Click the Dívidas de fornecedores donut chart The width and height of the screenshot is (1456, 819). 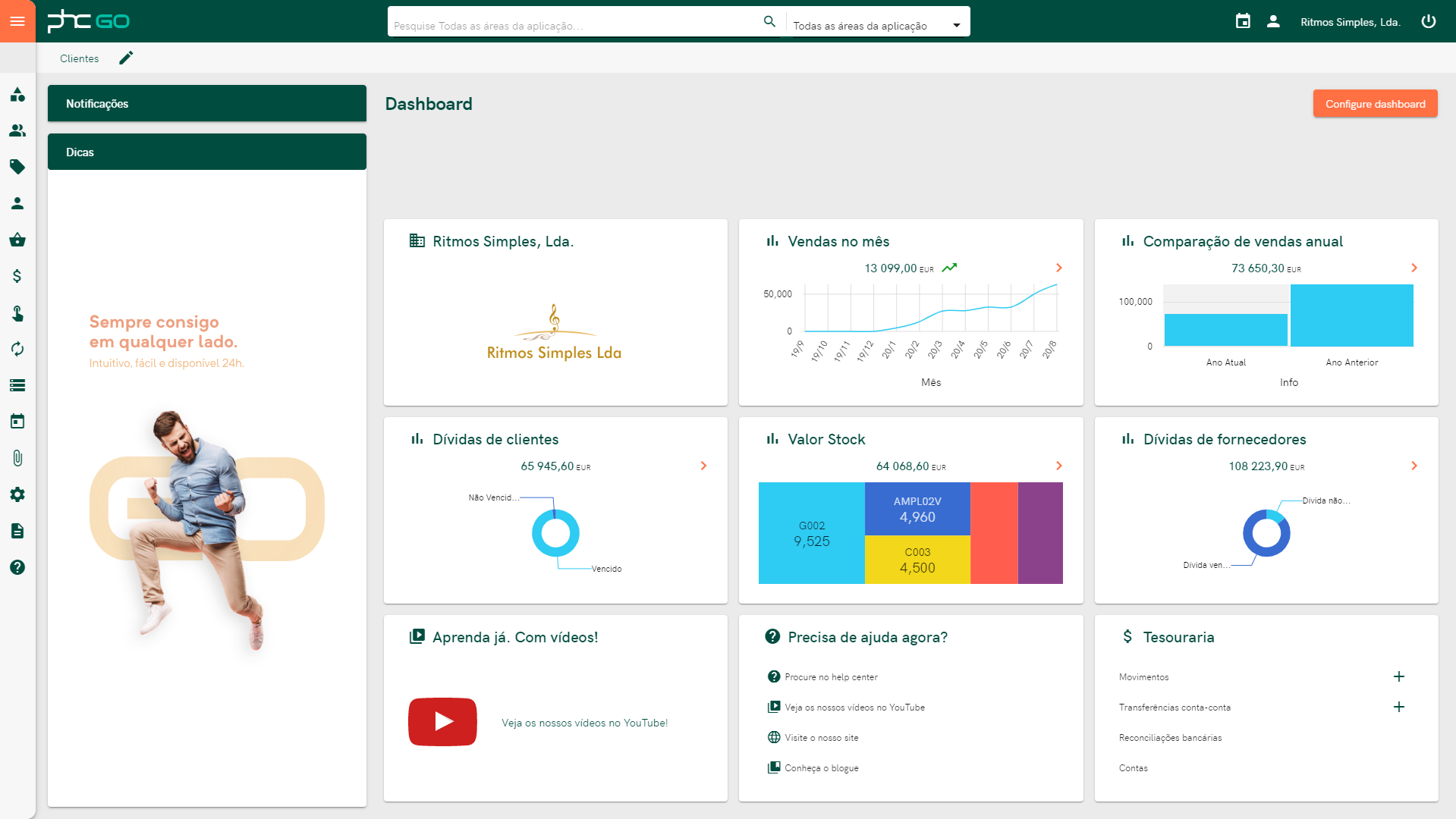1266,533
